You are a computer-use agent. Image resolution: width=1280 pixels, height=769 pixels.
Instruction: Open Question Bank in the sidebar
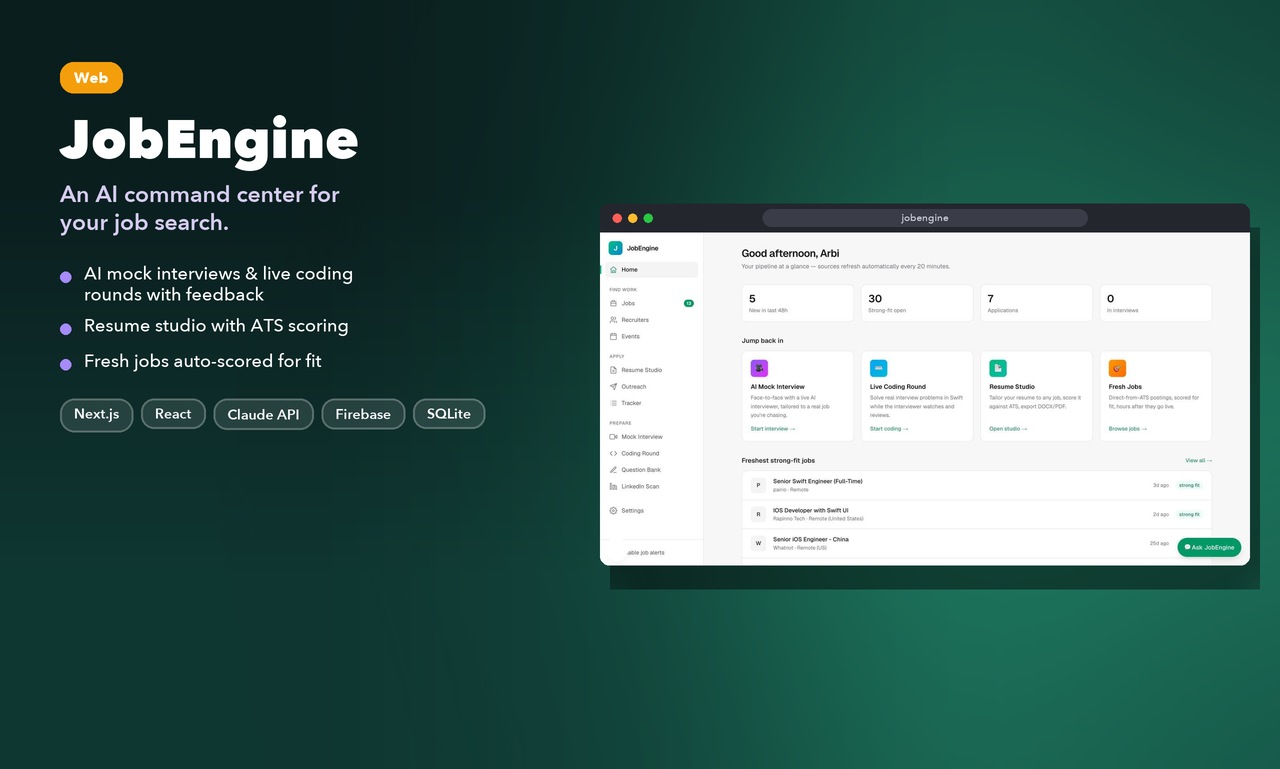pyautogui.click(x=653, y=470)
